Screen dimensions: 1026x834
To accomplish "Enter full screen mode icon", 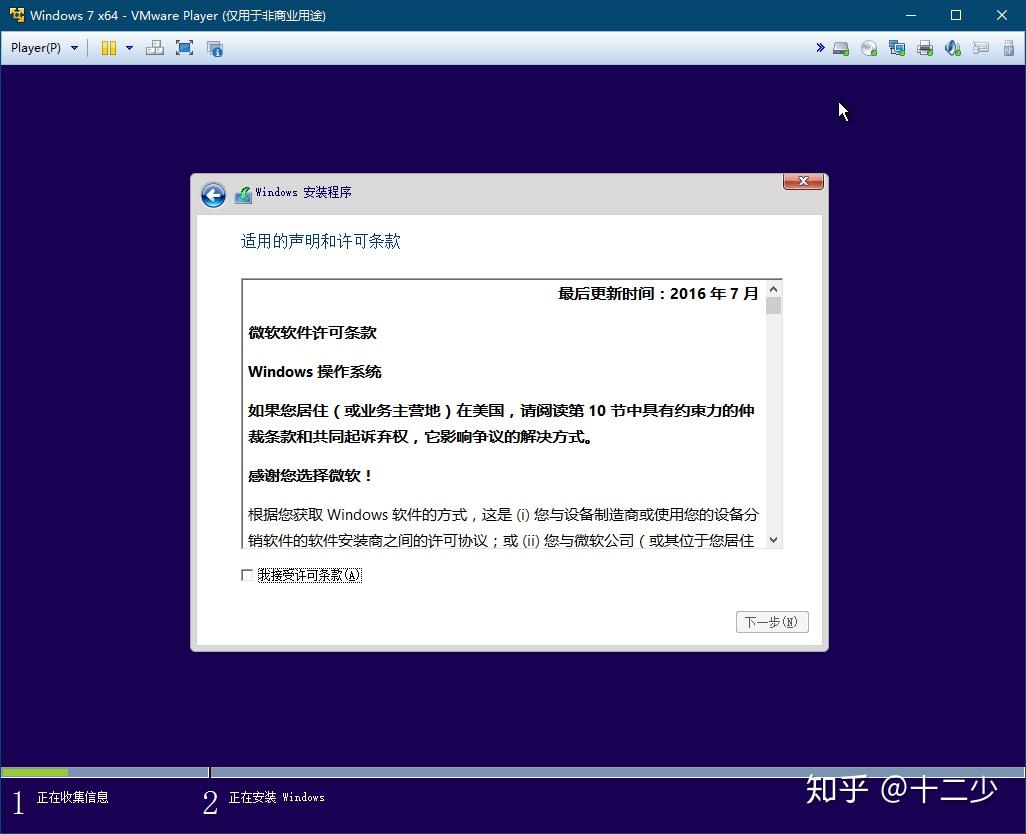I will 185,48.
